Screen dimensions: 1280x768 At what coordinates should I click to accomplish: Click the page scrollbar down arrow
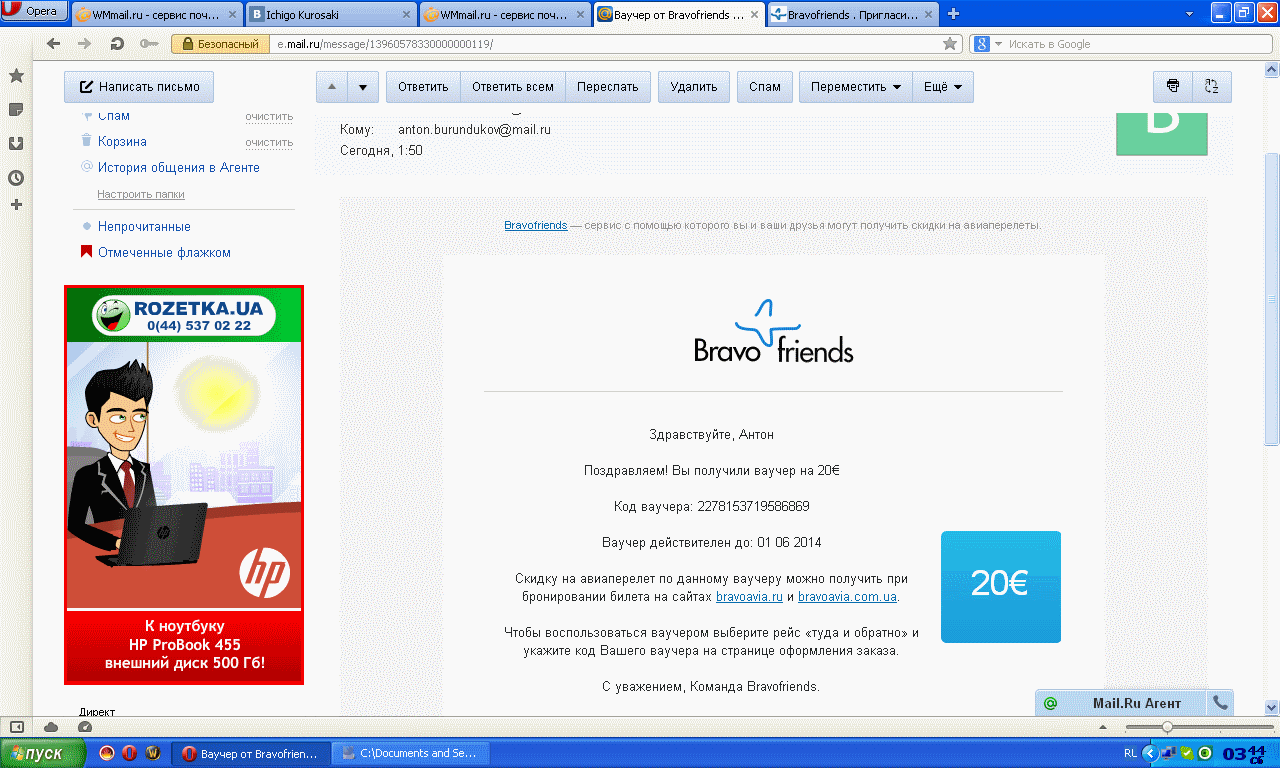(x=1272, y=706)
